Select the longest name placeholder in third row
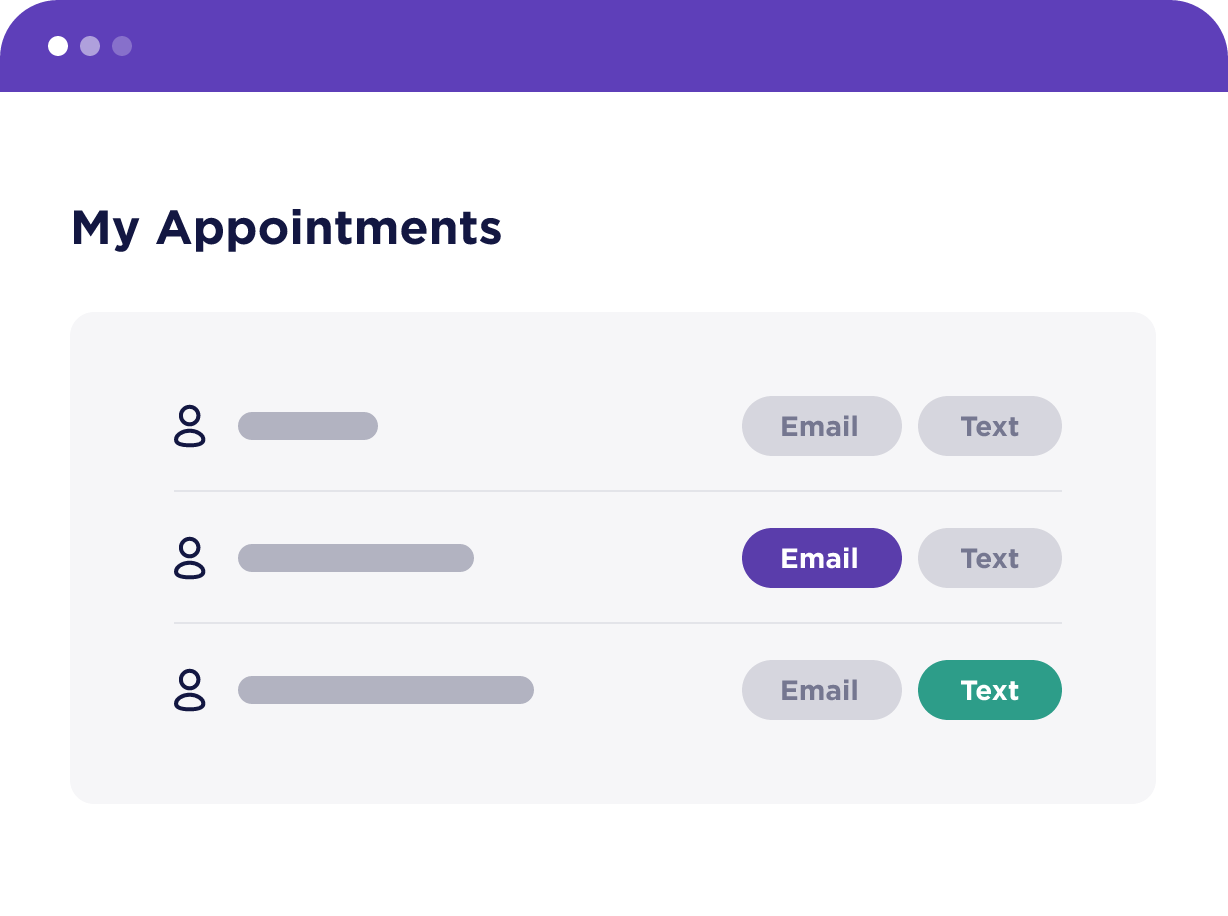The width and height of the screenshot is (1228, 916). click(x=385, y=690)
